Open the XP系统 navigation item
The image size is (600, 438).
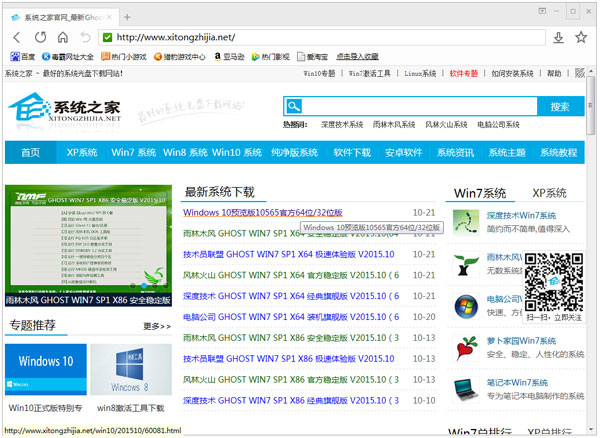[82, 152]
